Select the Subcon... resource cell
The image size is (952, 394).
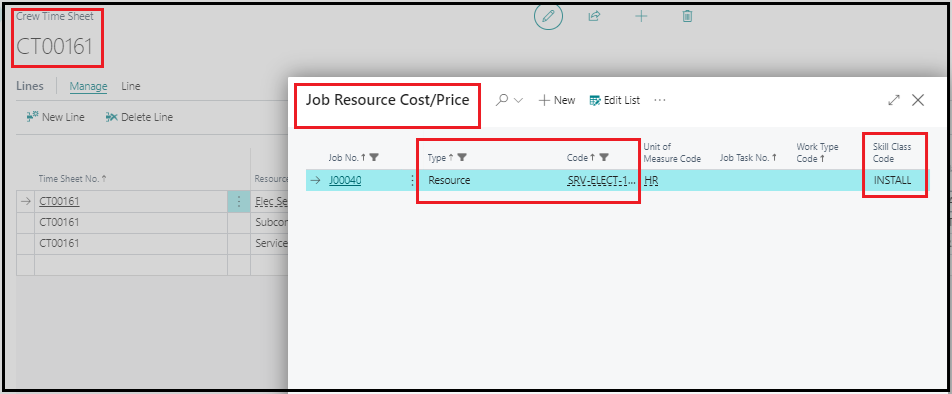(x=270, y=222)
